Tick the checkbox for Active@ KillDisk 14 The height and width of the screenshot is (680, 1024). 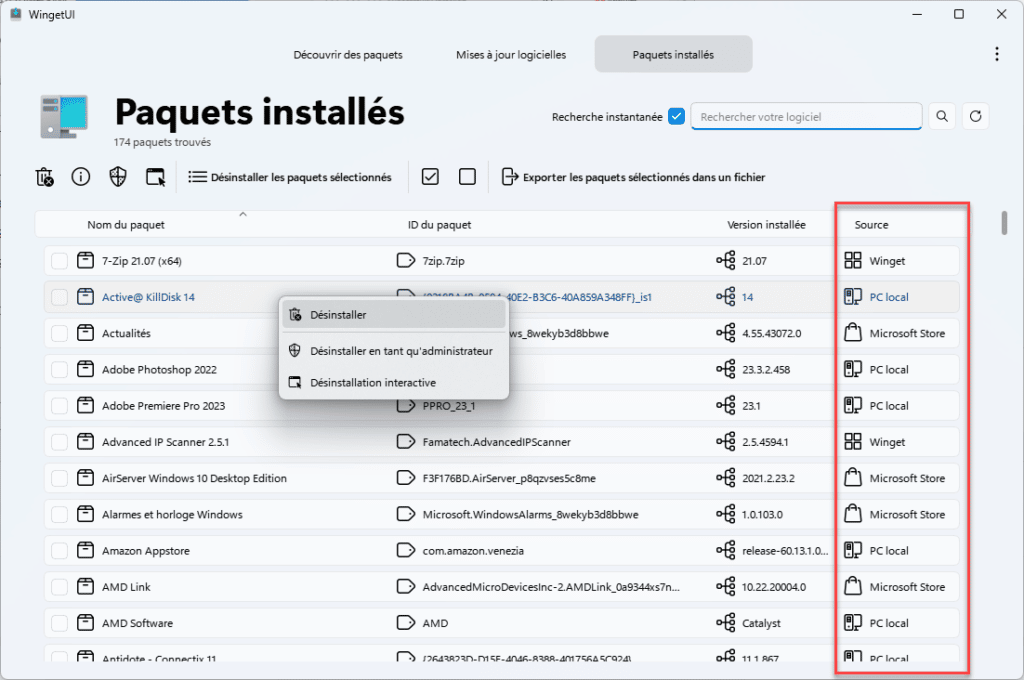(x=59, y=297)
